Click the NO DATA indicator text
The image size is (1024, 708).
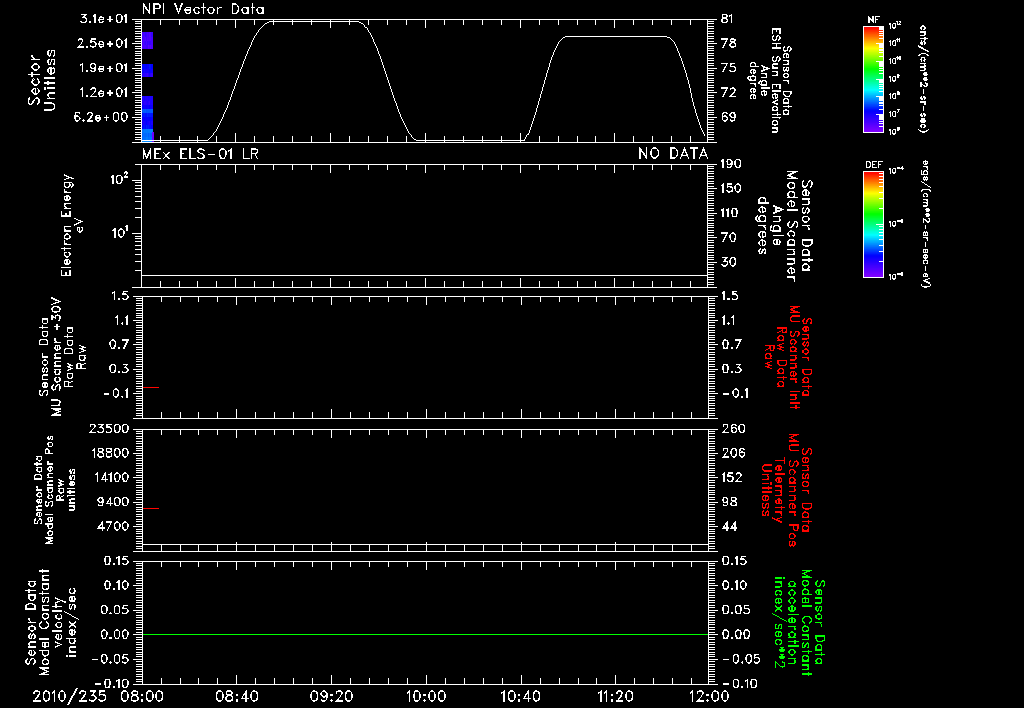tap(673, 154)
